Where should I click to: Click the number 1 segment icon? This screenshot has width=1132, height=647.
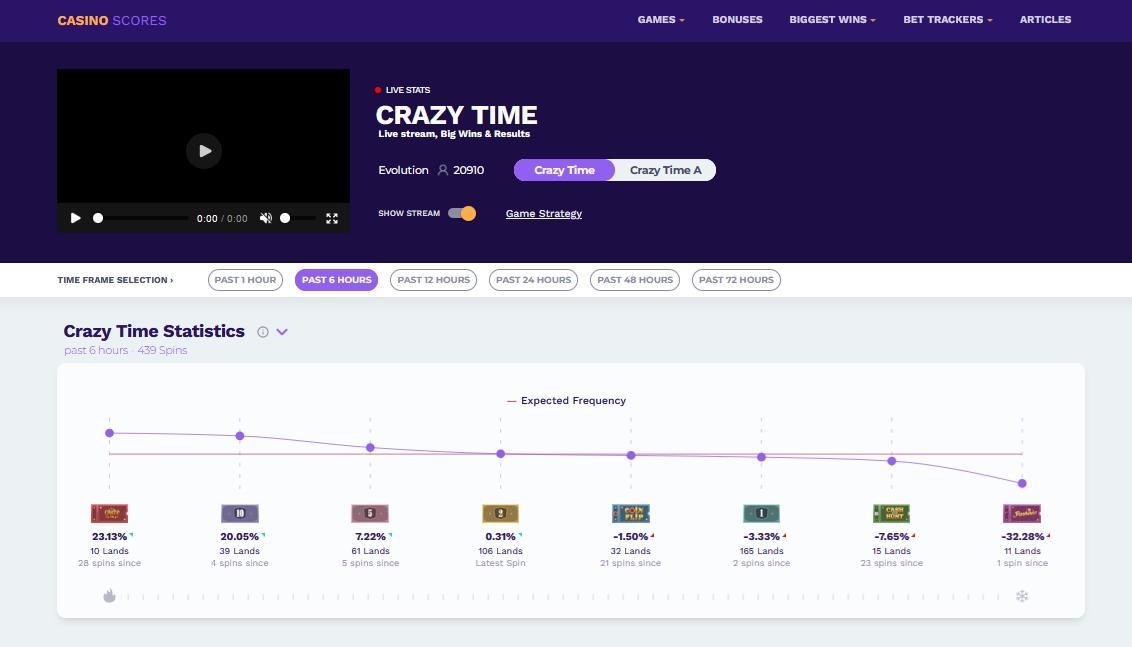[761, 513]
